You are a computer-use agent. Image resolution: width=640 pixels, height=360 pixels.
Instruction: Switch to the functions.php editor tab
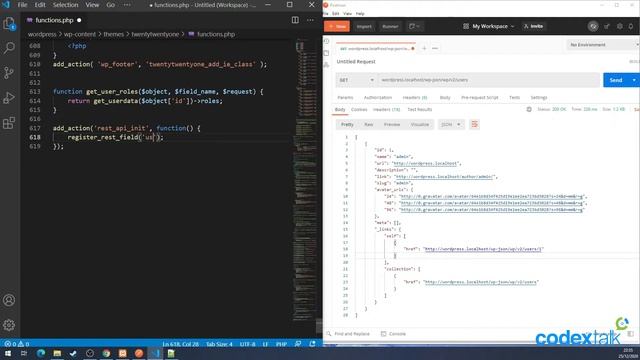[x=53, y=20]
